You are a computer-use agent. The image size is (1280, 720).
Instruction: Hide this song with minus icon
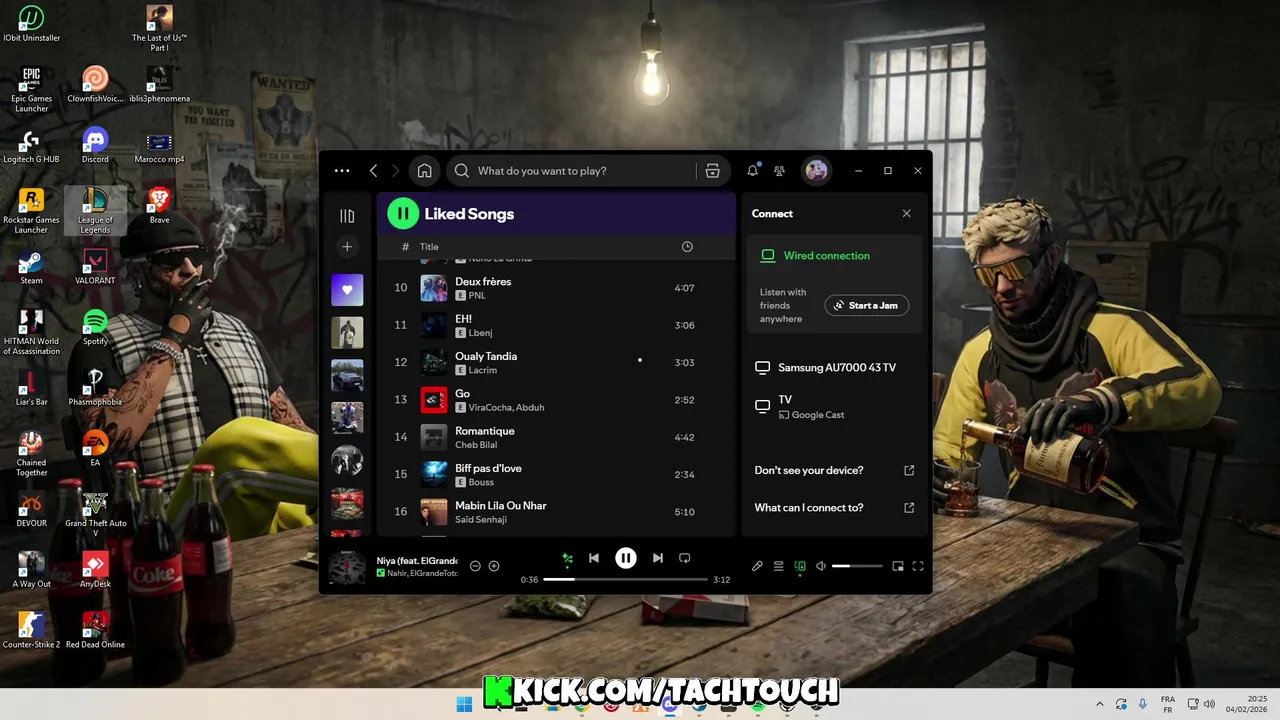tap(475, 566)
